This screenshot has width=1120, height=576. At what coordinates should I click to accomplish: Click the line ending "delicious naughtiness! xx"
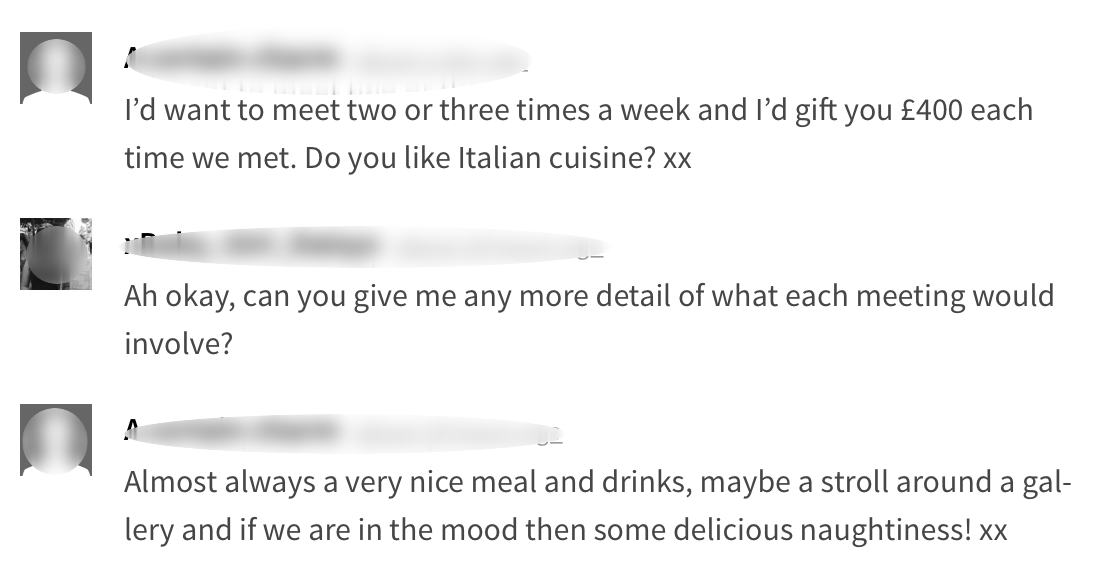(x=565, y=530)
